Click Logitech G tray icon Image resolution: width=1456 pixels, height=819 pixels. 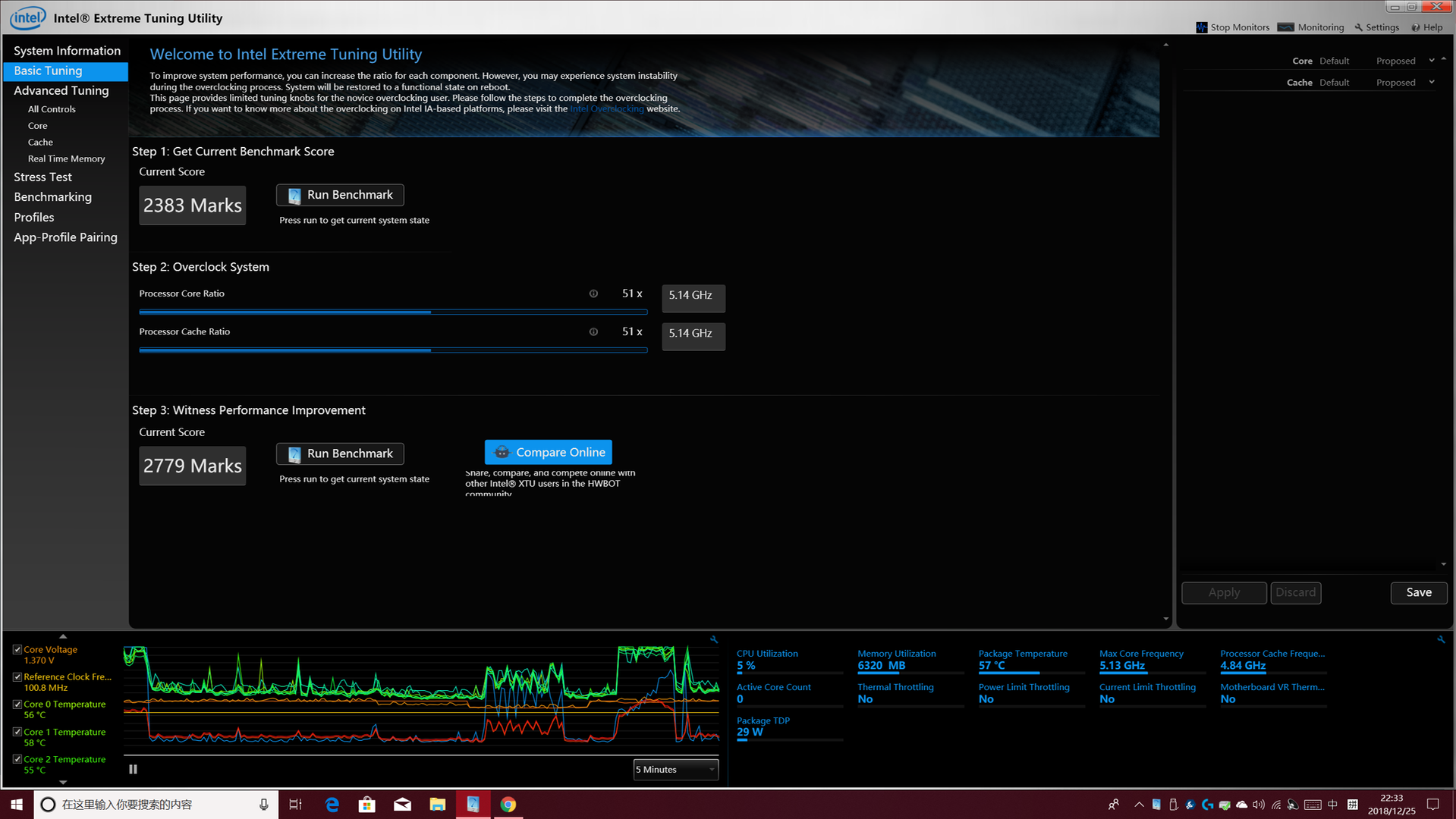pyautogui.click(x=1207, y=805)
